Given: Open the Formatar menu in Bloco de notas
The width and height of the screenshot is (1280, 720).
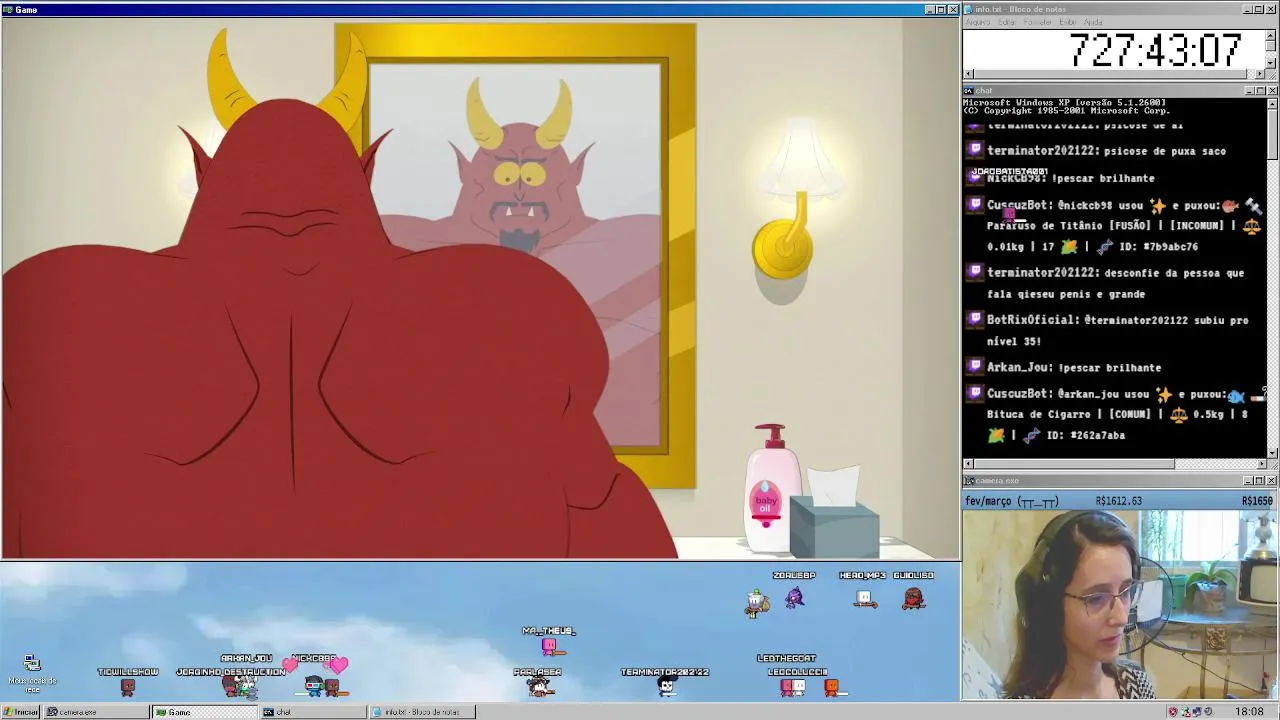Looking at the screenshot, I should (x=1038, y=22).
